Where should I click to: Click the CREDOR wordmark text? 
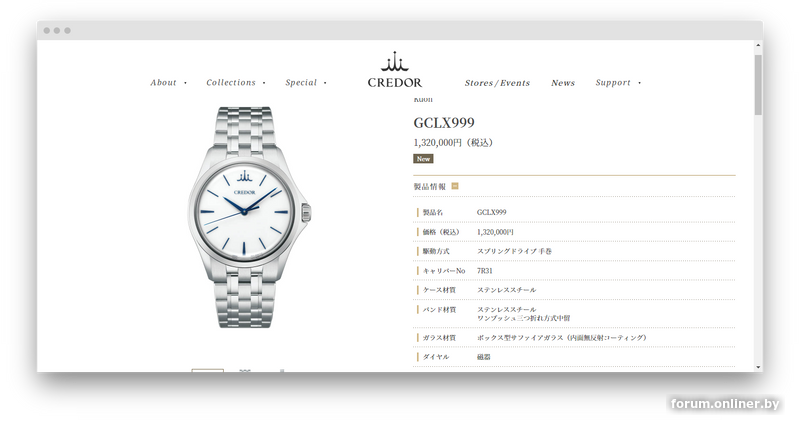395,83
